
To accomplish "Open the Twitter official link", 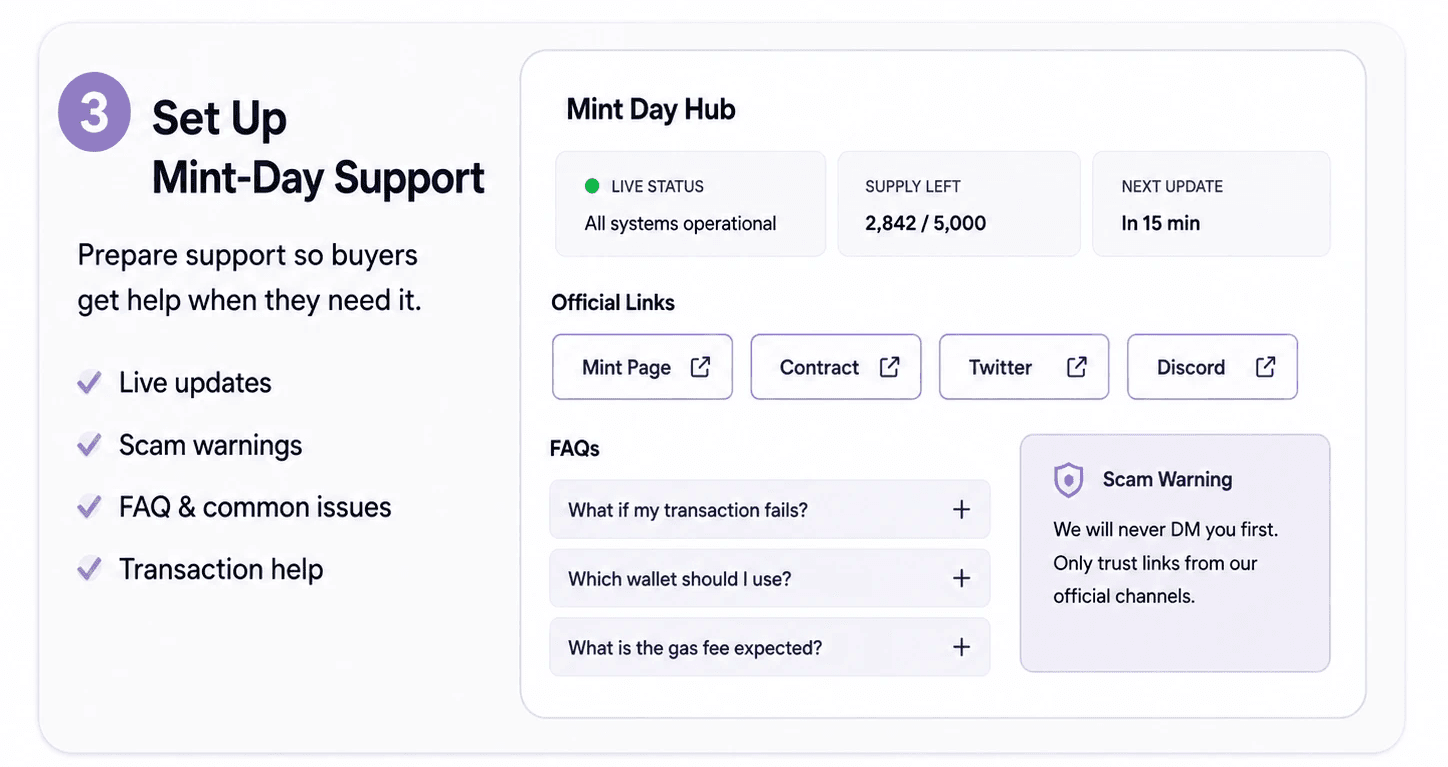I will pyautogui.click(x=1024, y=367).
